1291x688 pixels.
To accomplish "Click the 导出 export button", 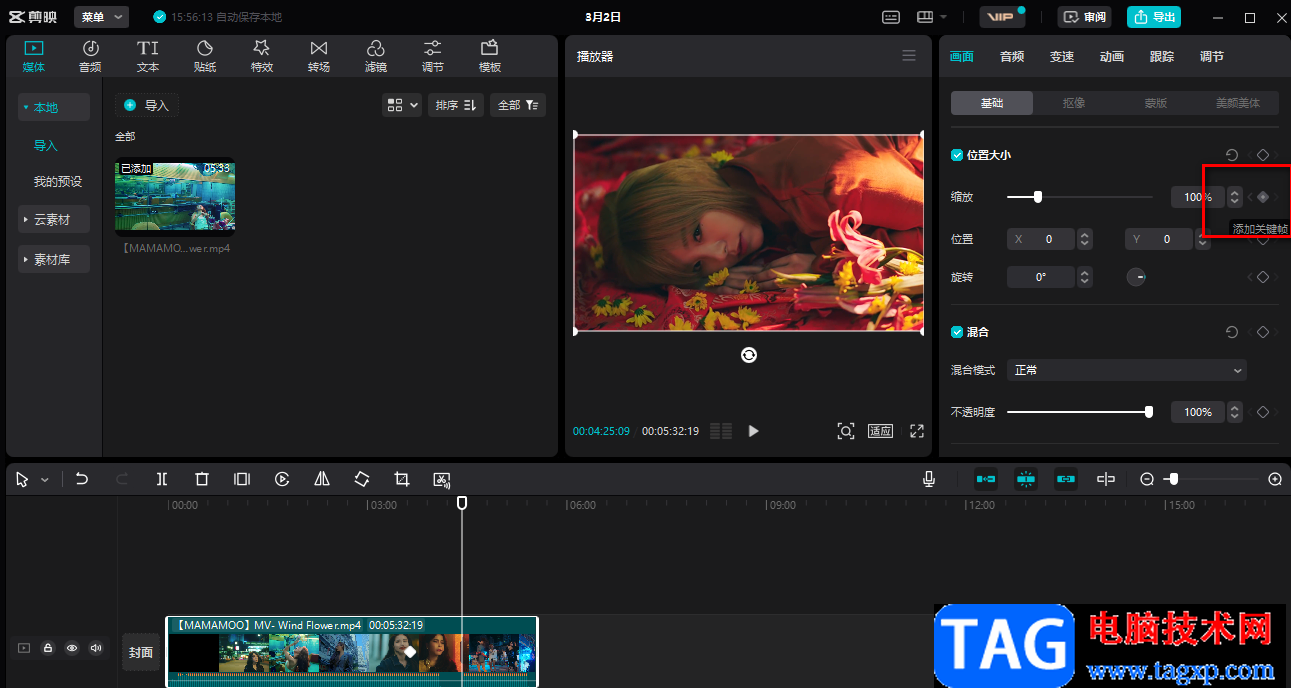I will [x=1153, y=17].
